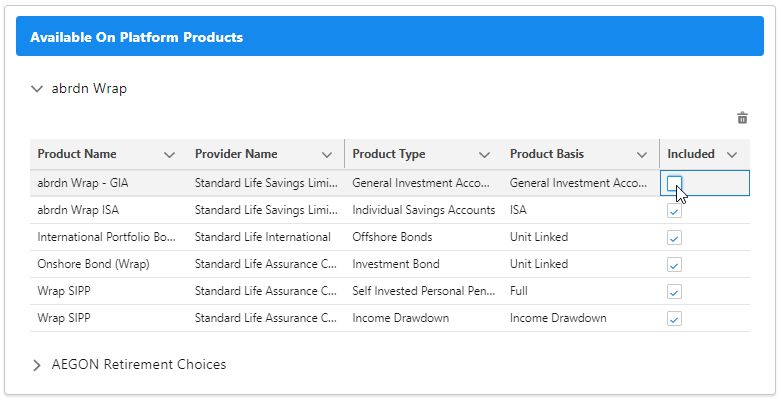Expand the AEGON Retirement Choices section
781x403 pixels.
click(x=38, y=365)
